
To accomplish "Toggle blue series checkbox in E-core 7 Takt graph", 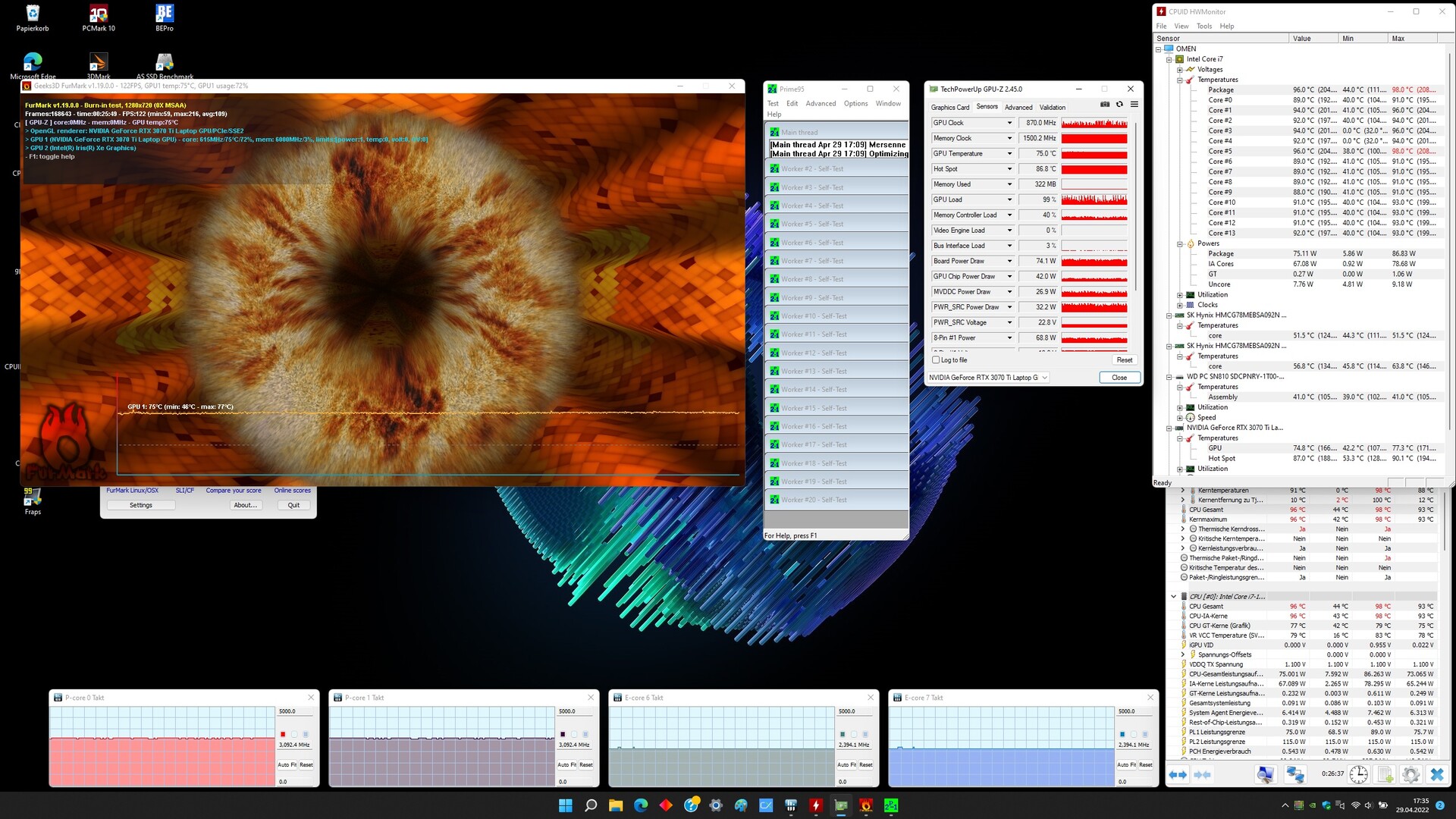I will coord(1122,734).
